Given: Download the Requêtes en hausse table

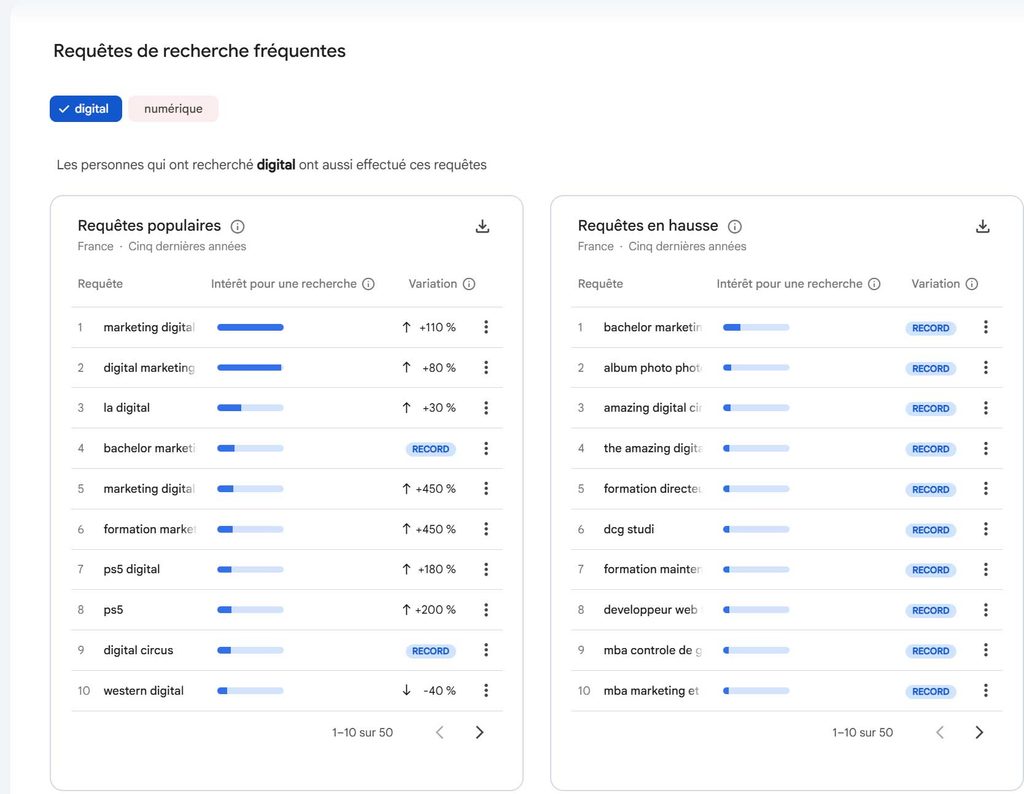Looking at the screenshot, I should tap(982, 227).
